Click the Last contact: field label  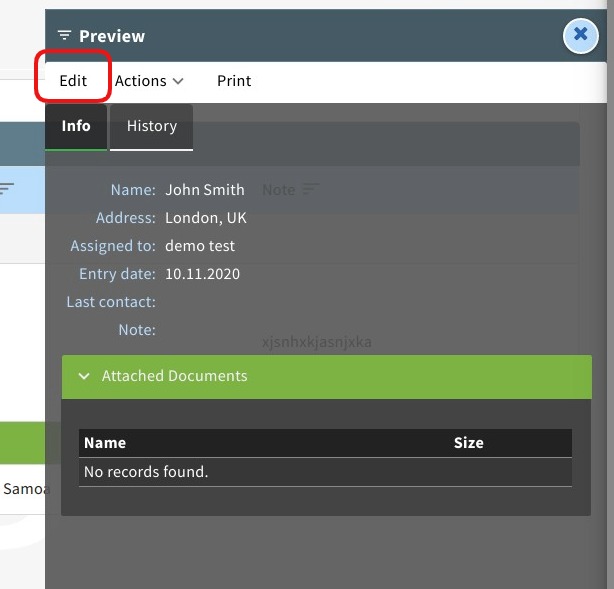click(111, 302)
